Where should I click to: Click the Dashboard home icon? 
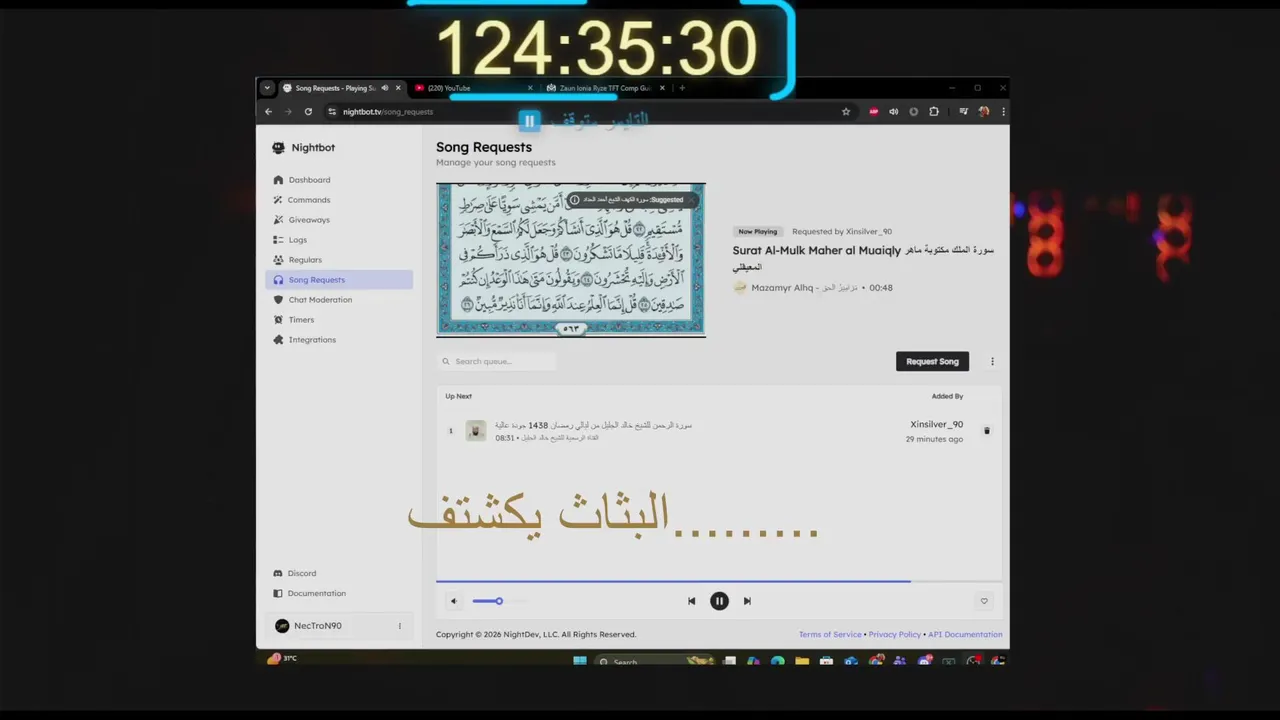coord(278,180)
